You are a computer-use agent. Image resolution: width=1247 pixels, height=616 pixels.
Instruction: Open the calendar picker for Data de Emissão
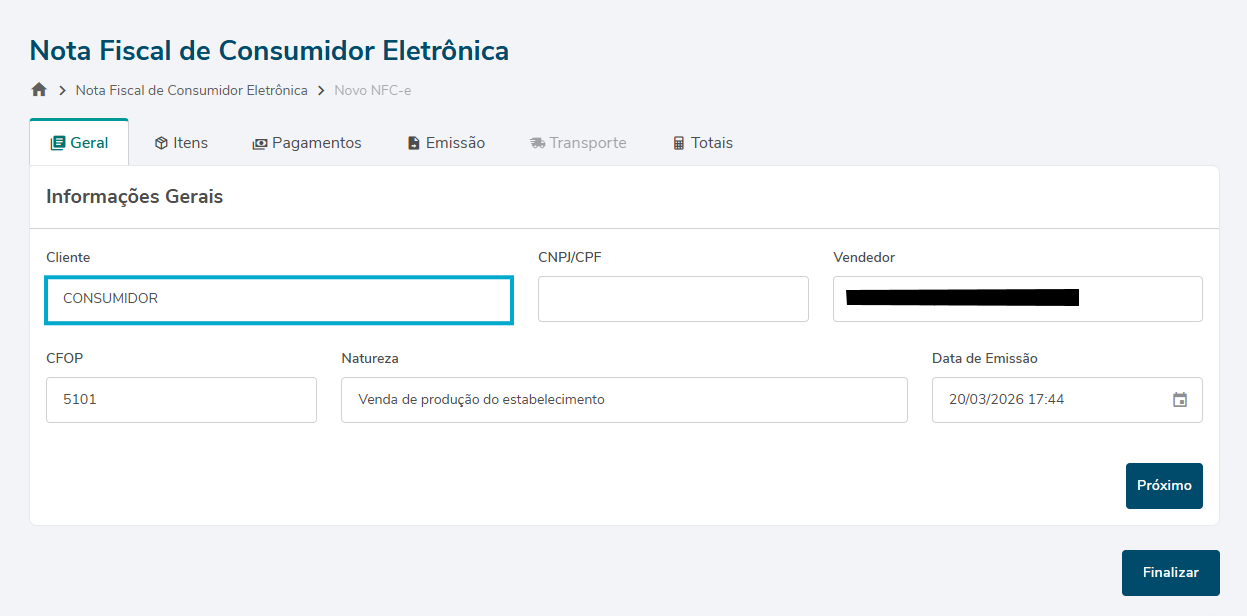(x=1180, y=400)
